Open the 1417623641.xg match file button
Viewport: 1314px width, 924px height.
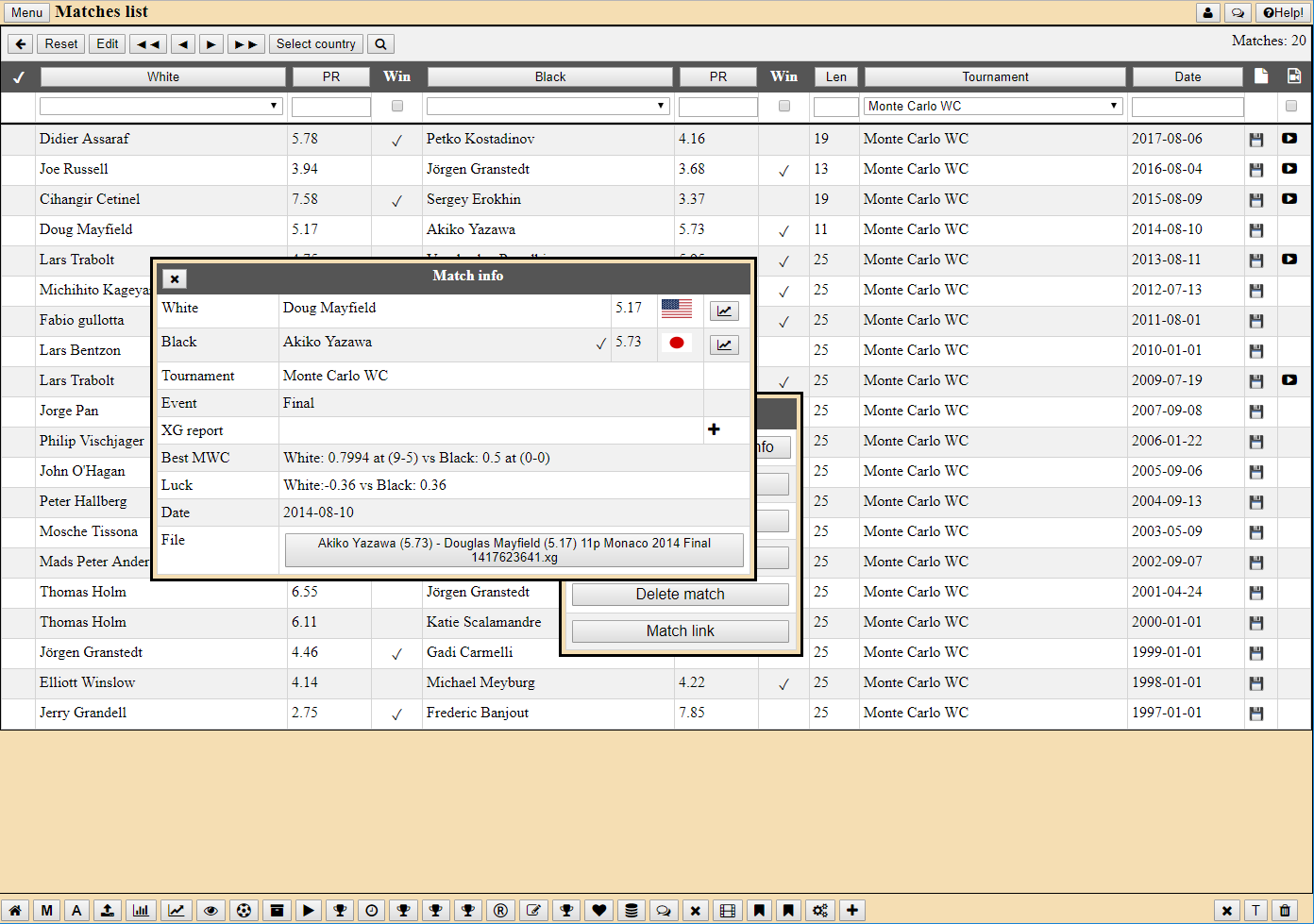(x=514, y=550)
